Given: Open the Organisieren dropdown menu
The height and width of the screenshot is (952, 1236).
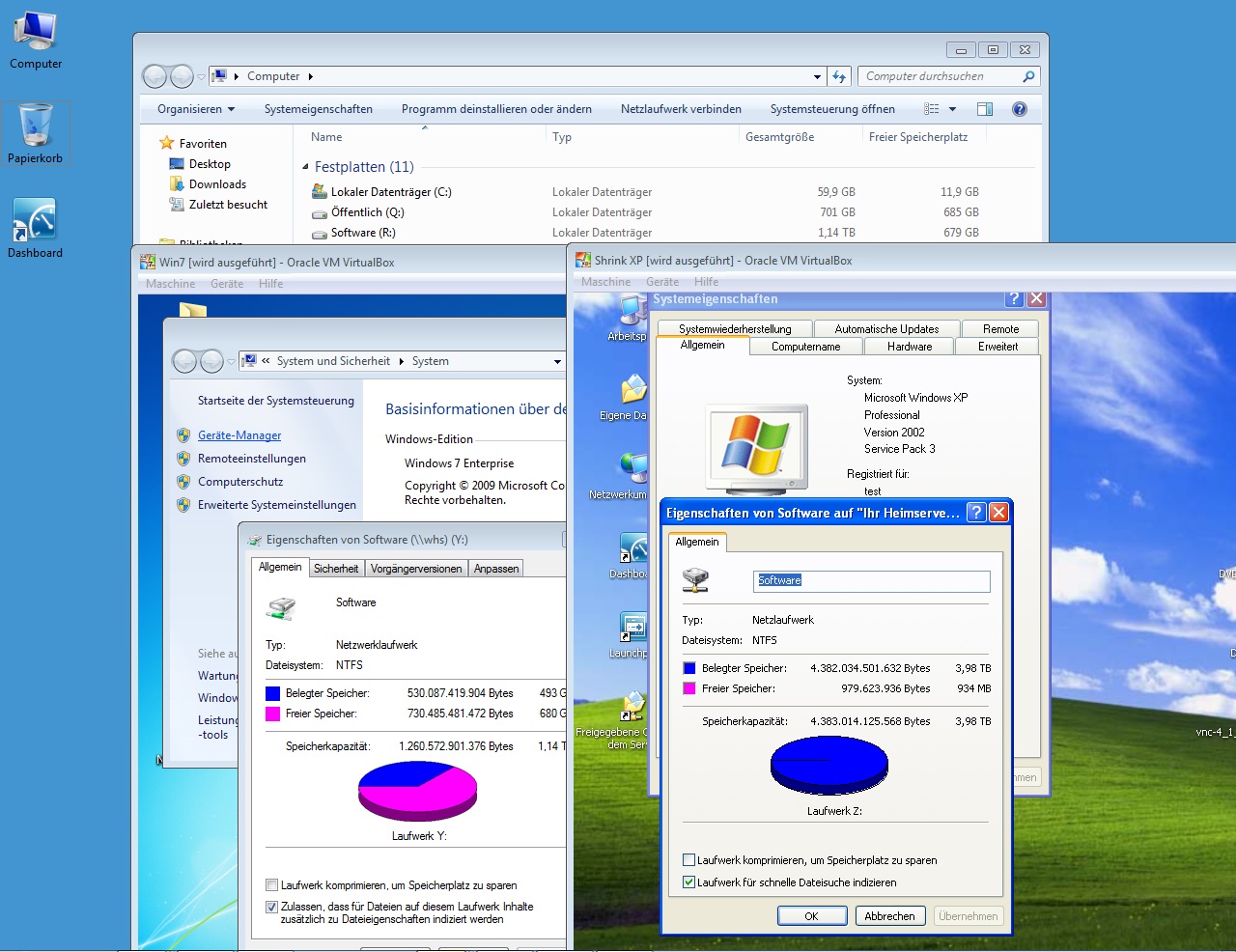Looking at the screenshot, I should point(196,109).
